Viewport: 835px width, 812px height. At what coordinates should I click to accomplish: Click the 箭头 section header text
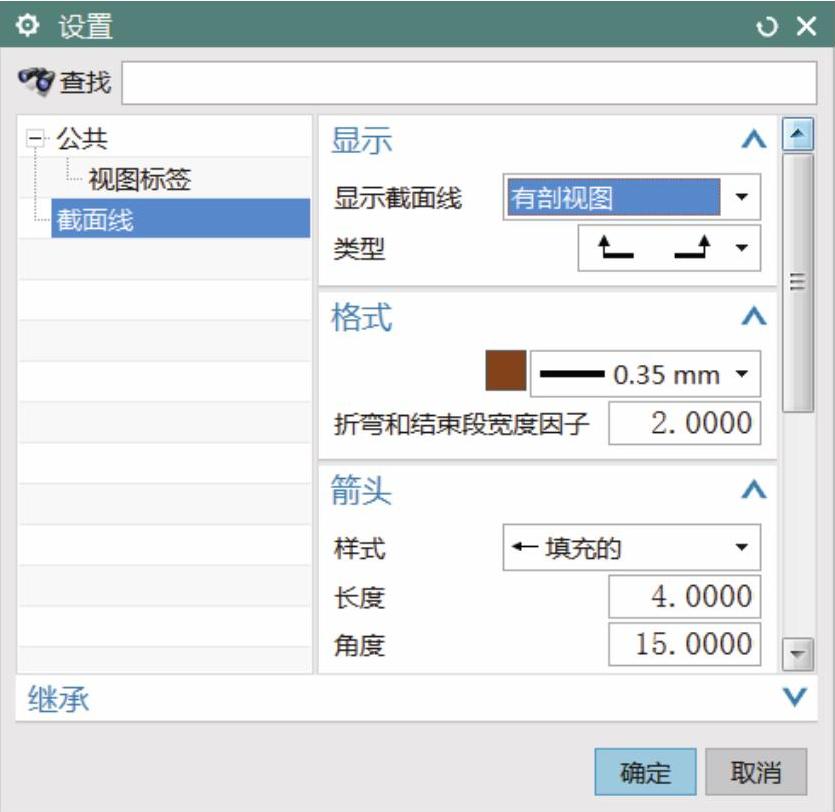click(x=361, y=490)
